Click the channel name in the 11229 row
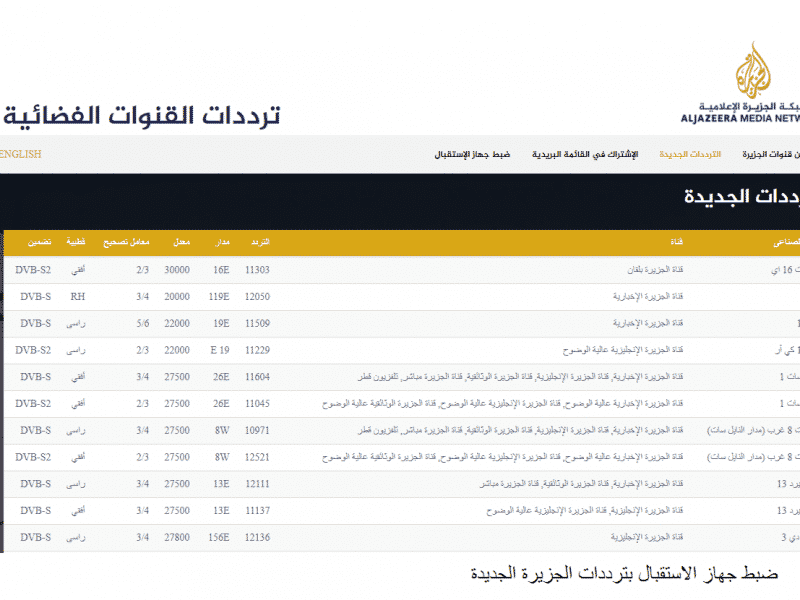Viewport: 800px width, 600px height. pos(623,350)
